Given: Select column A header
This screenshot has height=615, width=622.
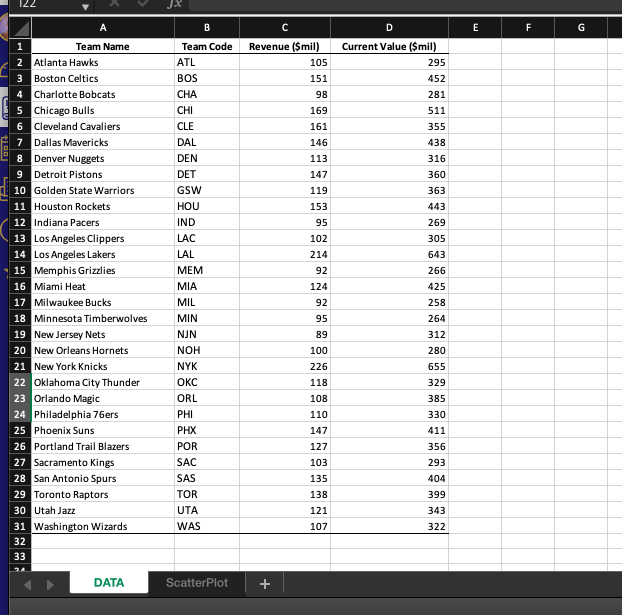Looking at the screenshot, I should (103, 28).
